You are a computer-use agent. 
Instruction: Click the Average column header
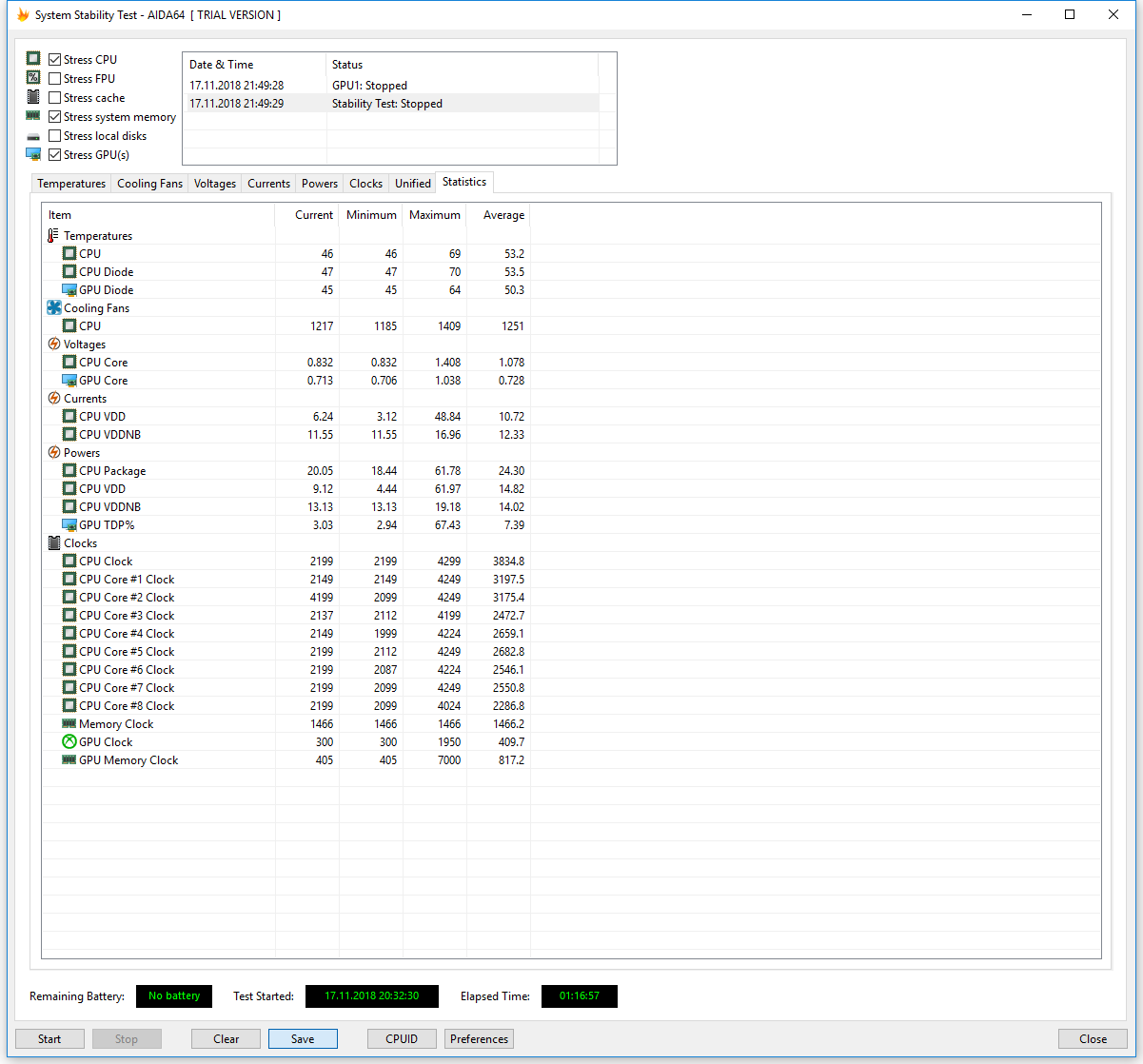[499, 215]
